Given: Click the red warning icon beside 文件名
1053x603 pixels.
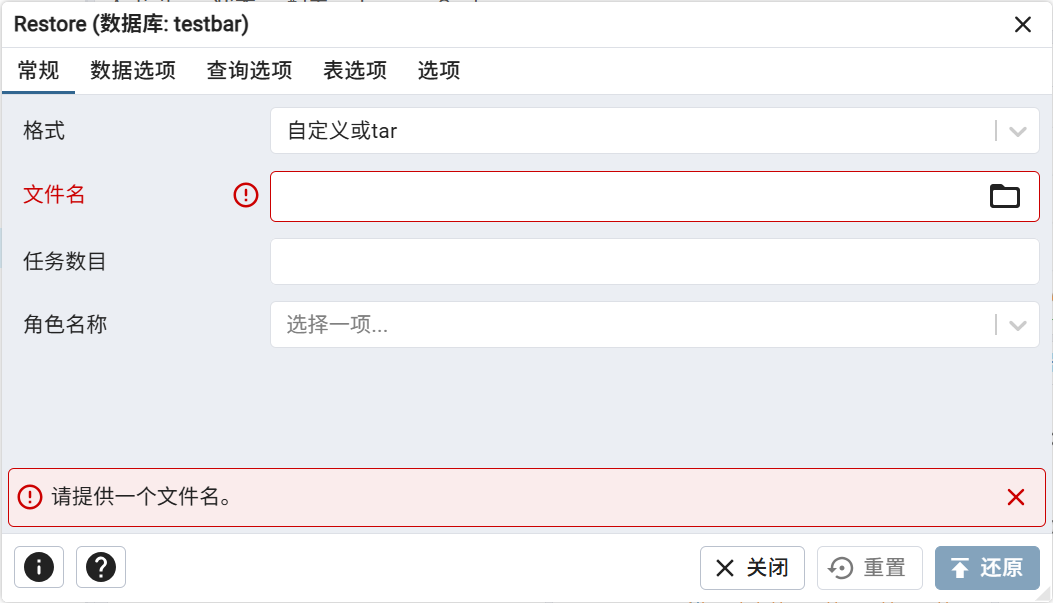Looking at the screenshot, I should (x=246, y=195).
